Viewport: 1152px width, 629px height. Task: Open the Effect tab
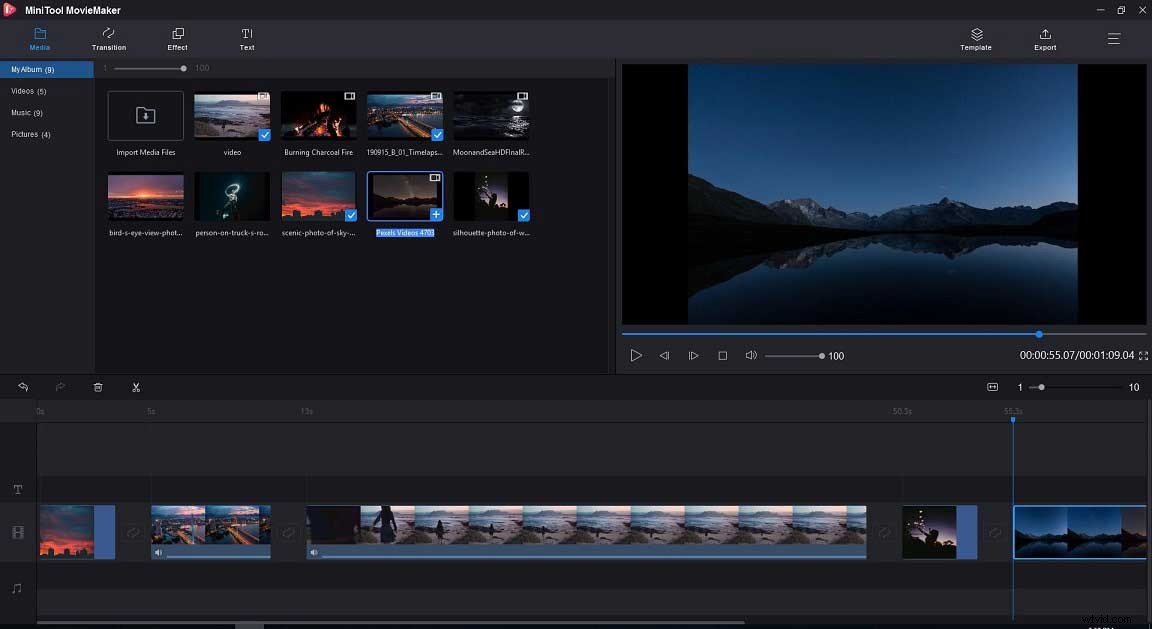click(x=177, y=40)
